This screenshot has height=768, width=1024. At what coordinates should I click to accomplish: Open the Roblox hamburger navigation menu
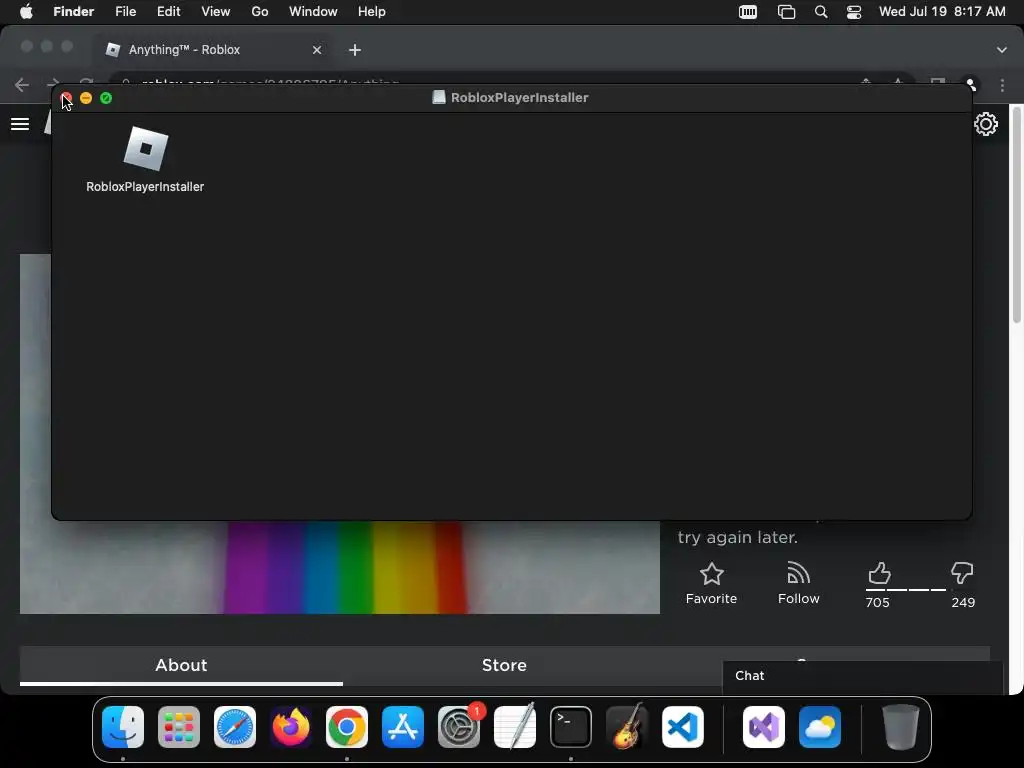click(x=20, y=124)
